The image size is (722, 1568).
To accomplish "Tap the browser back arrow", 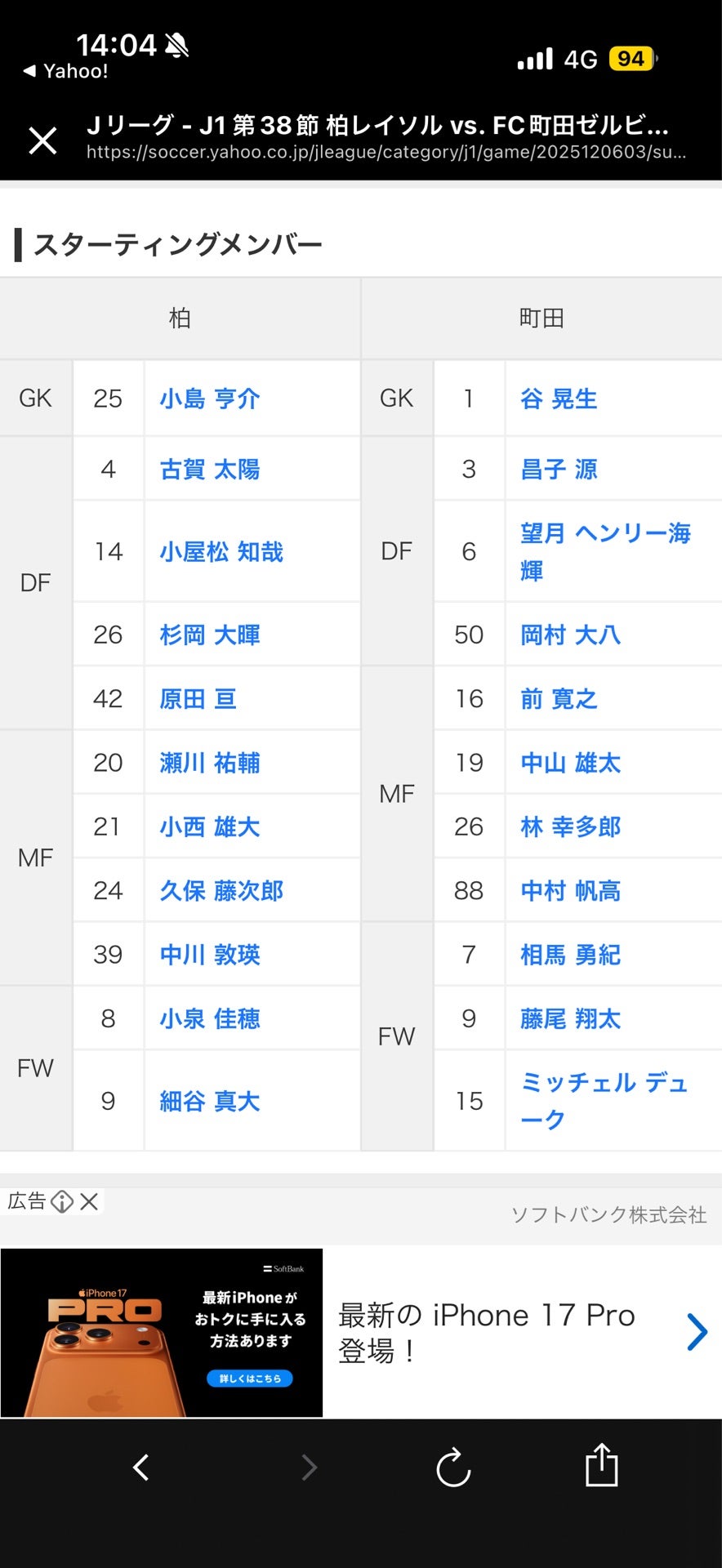I will coord(141,1468).
